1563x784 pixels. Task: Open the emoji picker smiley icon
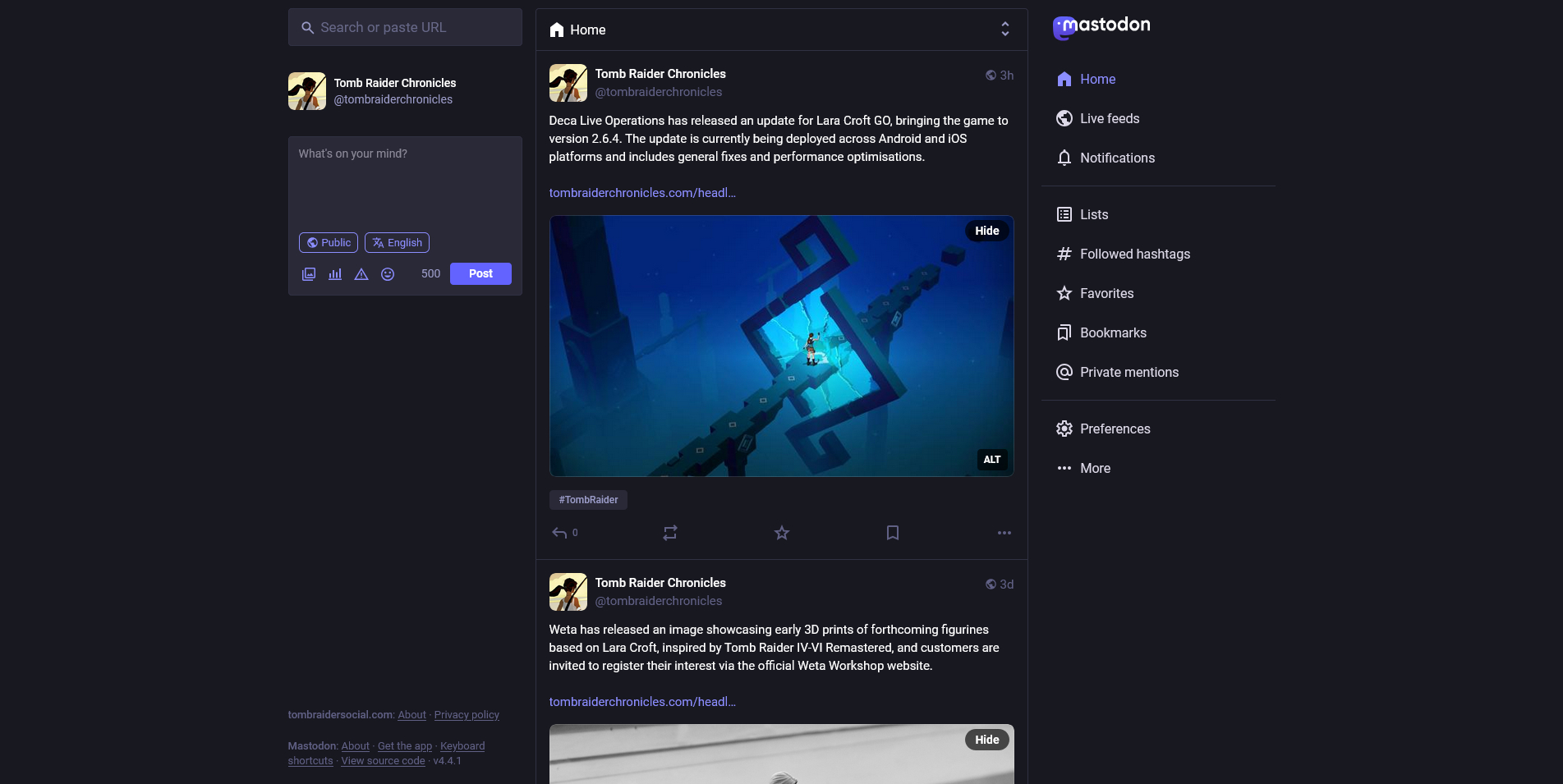pyautogui.click(x=388, y=274)
